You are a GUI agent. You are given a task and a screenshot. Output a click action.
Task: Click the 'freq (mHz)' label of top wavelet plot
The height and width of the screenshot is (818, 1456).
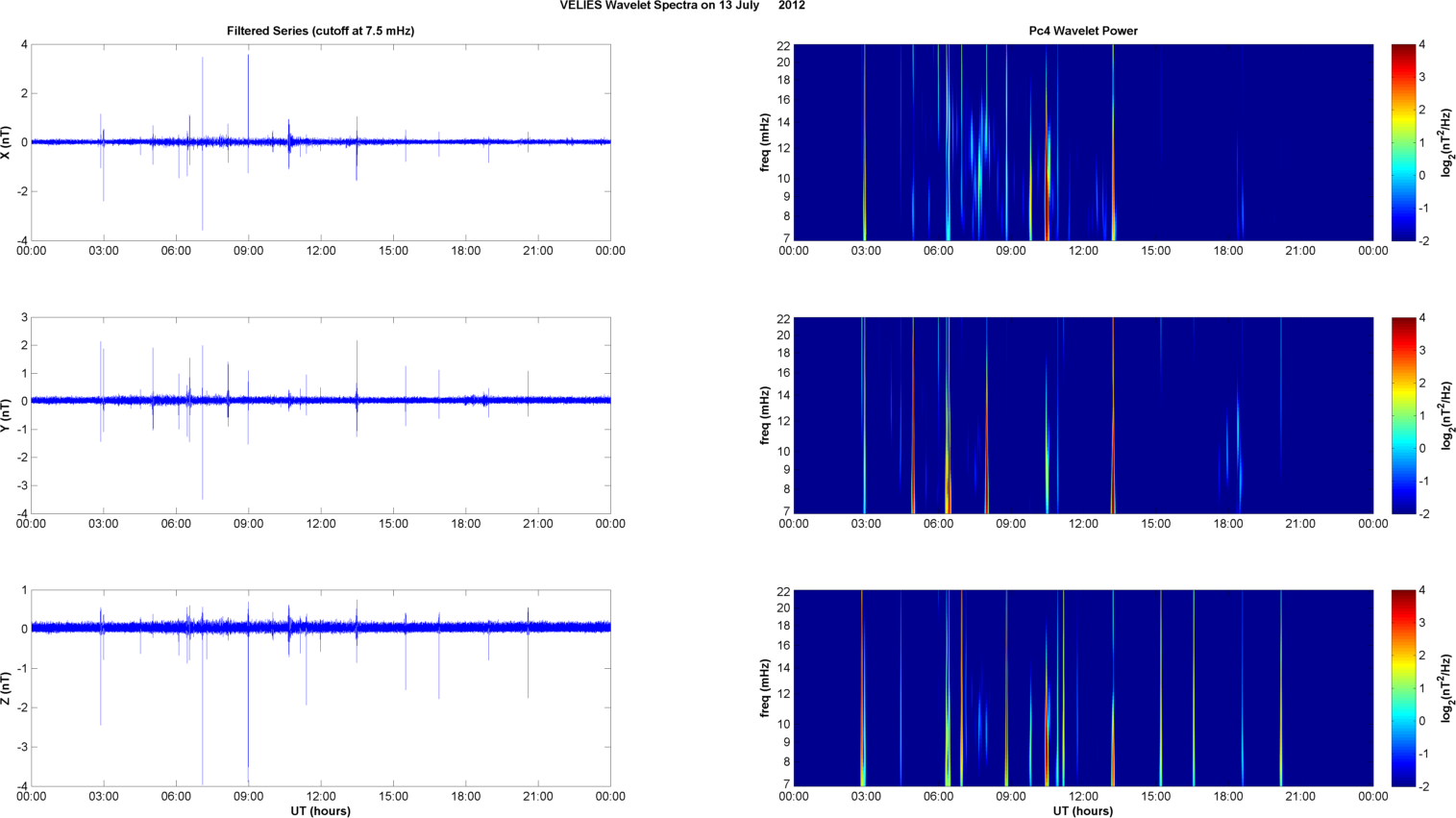(x=765, y=142)
